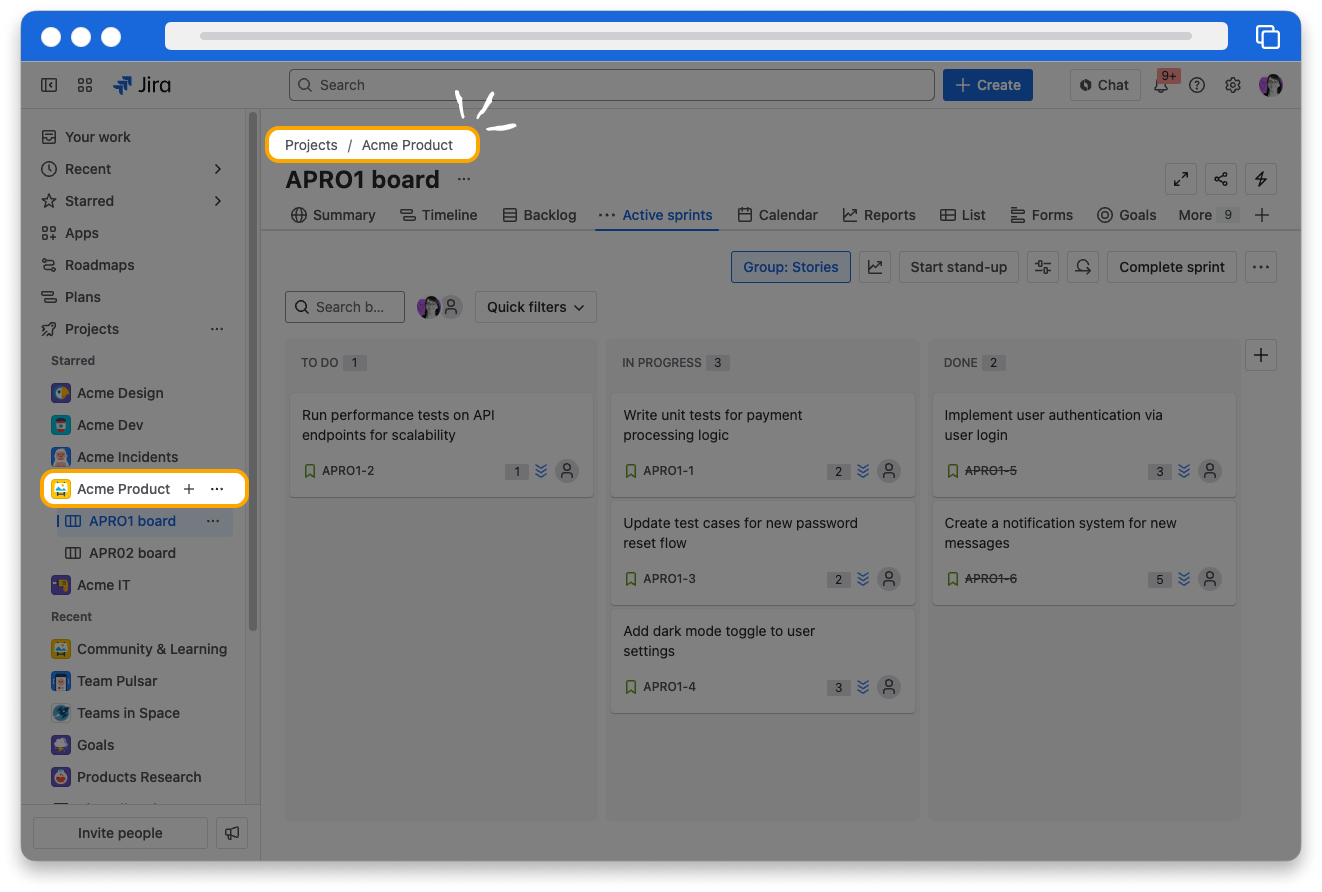Click Start stand-up button
The image size is (1322, 892).
click(959, 267)
